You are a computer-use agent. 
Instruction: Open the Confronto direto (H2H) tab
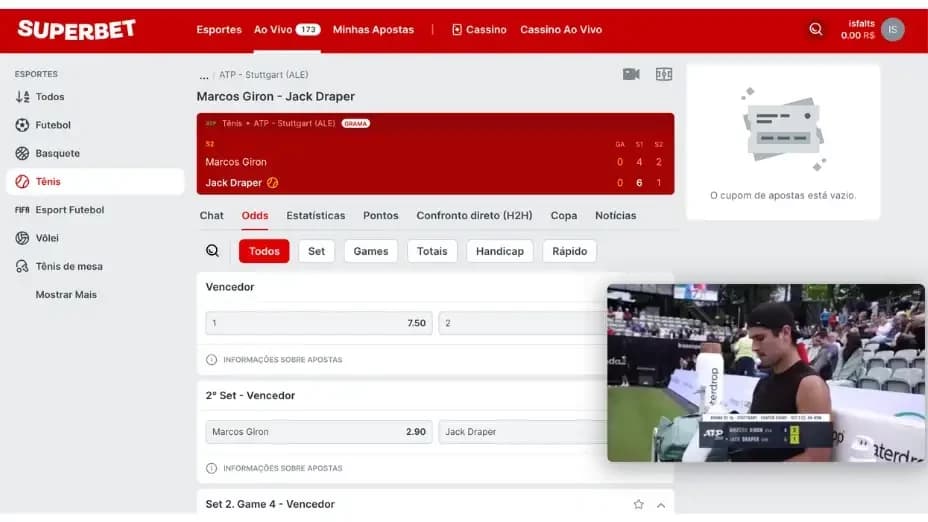tap(474, 215)
